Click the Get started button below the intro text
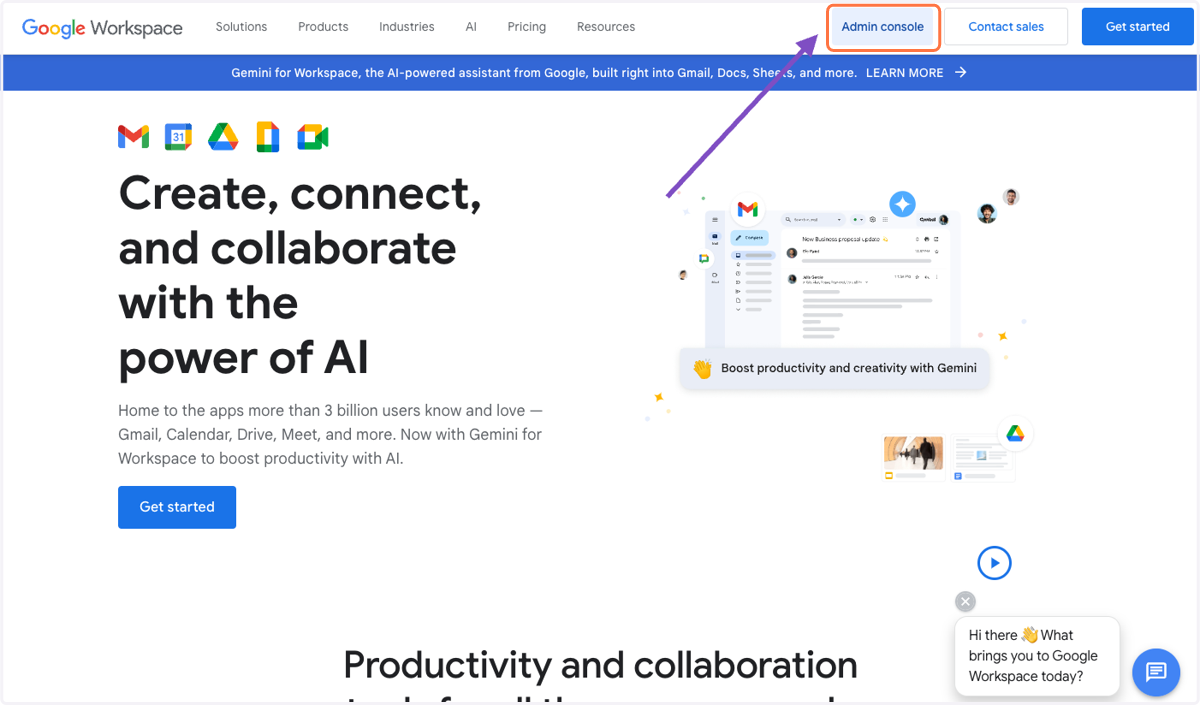1200x705 pixels. [x=177, y=507]
